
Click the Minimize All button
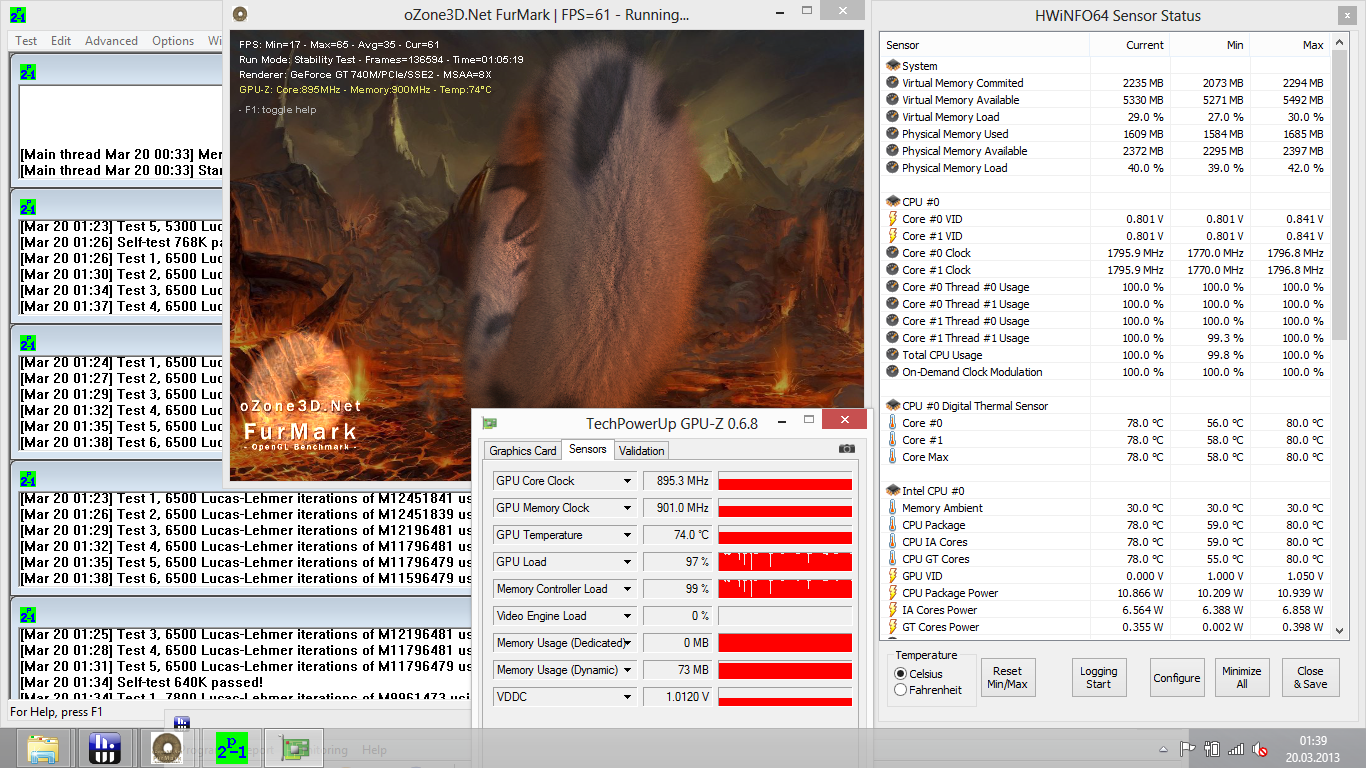[1241, 678]
